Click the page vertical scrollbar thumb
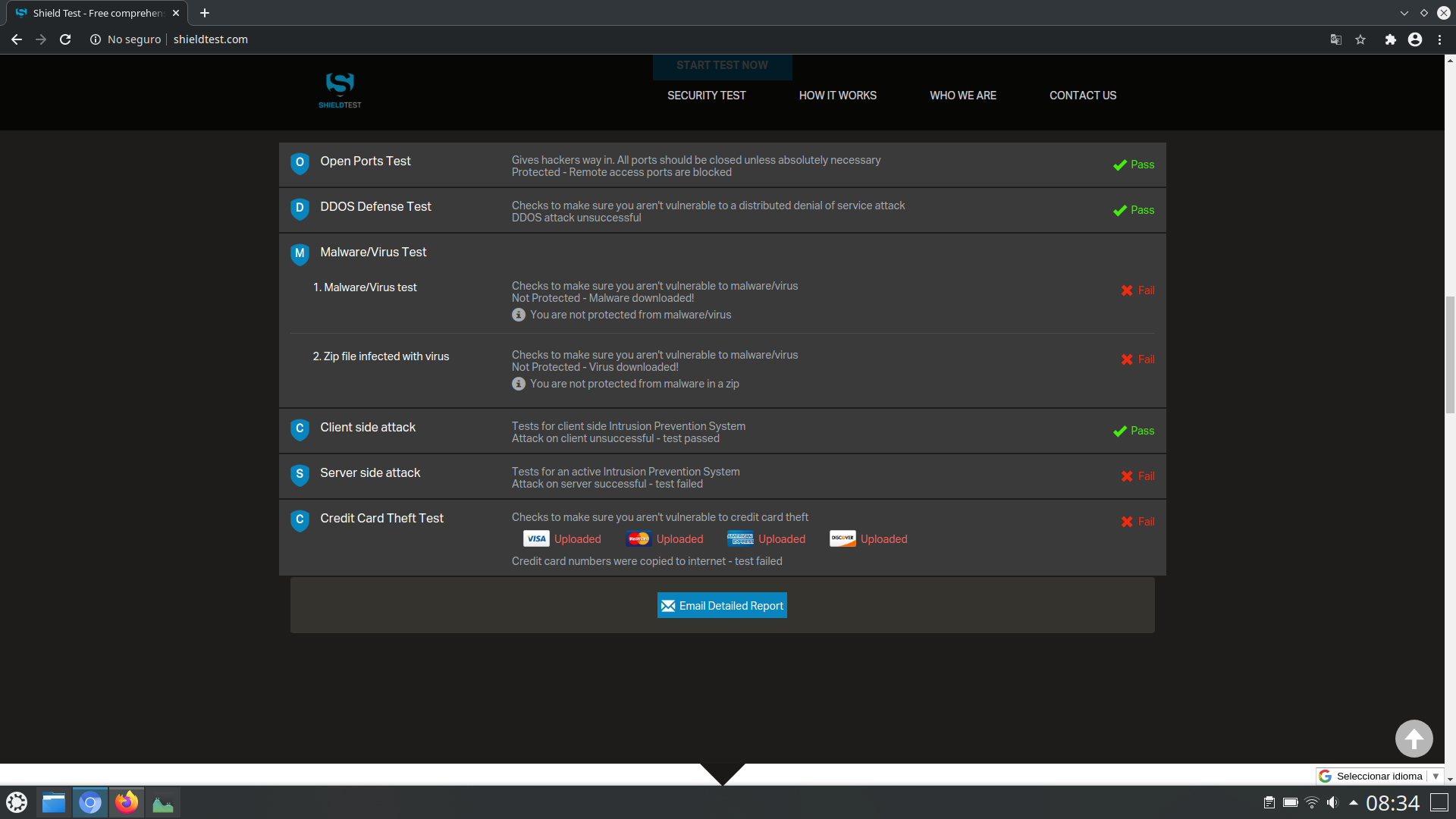1456x819 pixels. (1450, 356)
